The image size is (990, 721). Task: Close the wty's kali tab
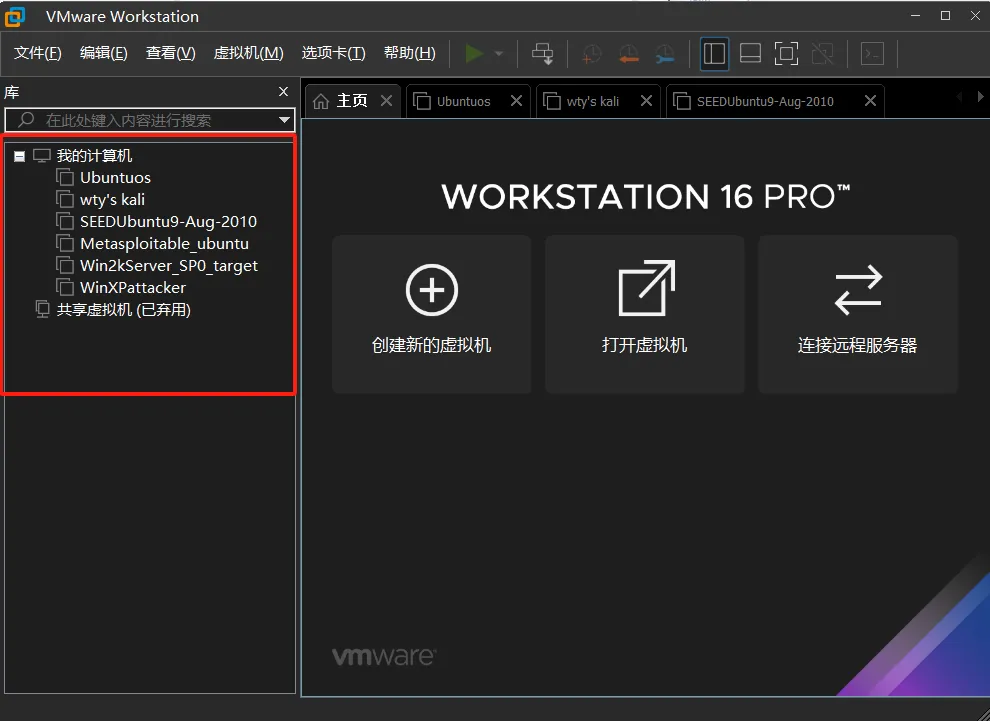coord(647,101)
